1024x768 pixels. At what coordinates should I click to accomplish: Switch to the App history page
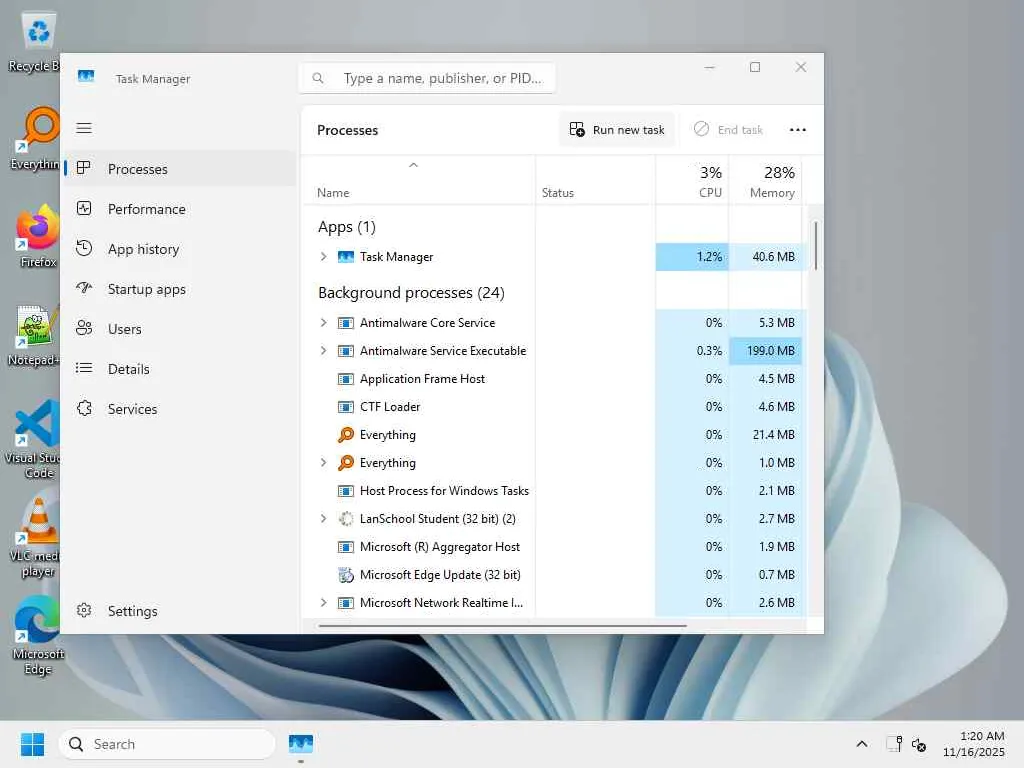180,248
